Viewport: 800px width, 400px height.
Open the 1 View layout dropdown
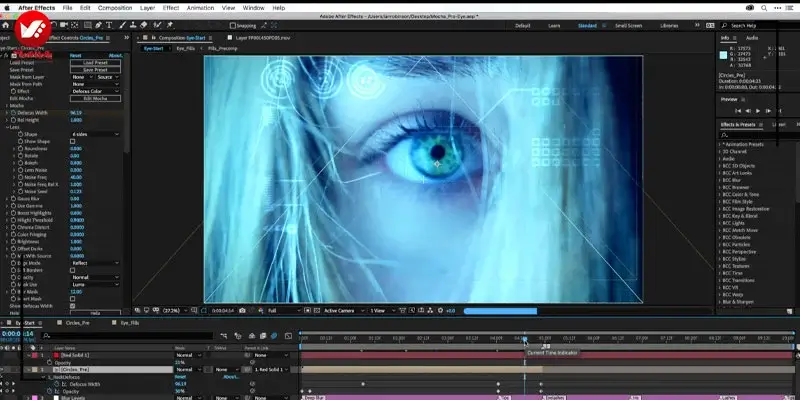383,310
